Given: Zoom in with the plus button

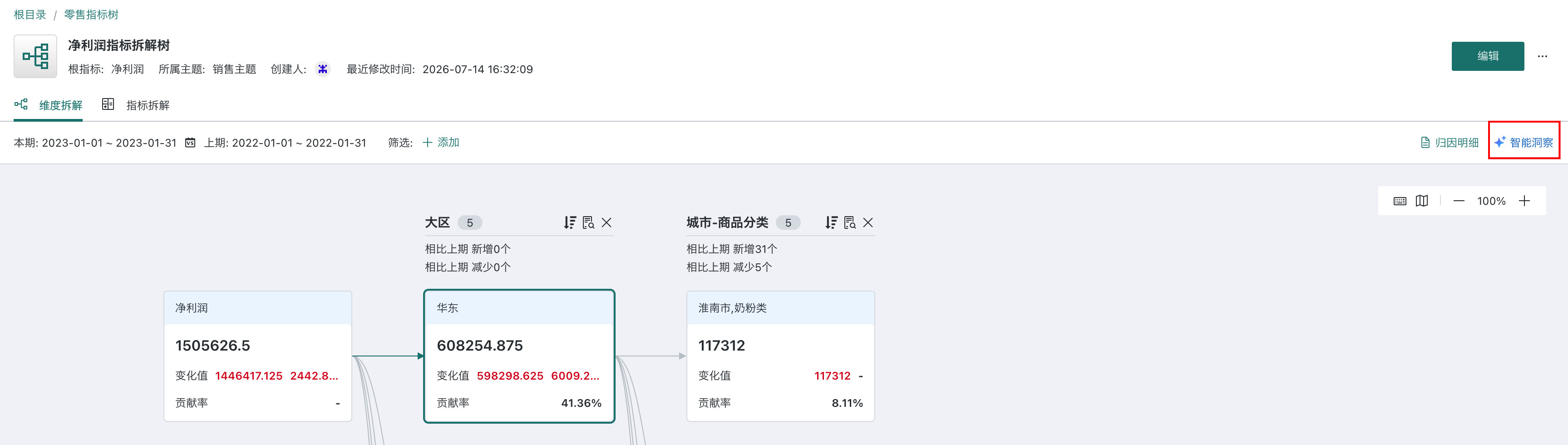Looking at the screenshot, I should pos(1524,201).
